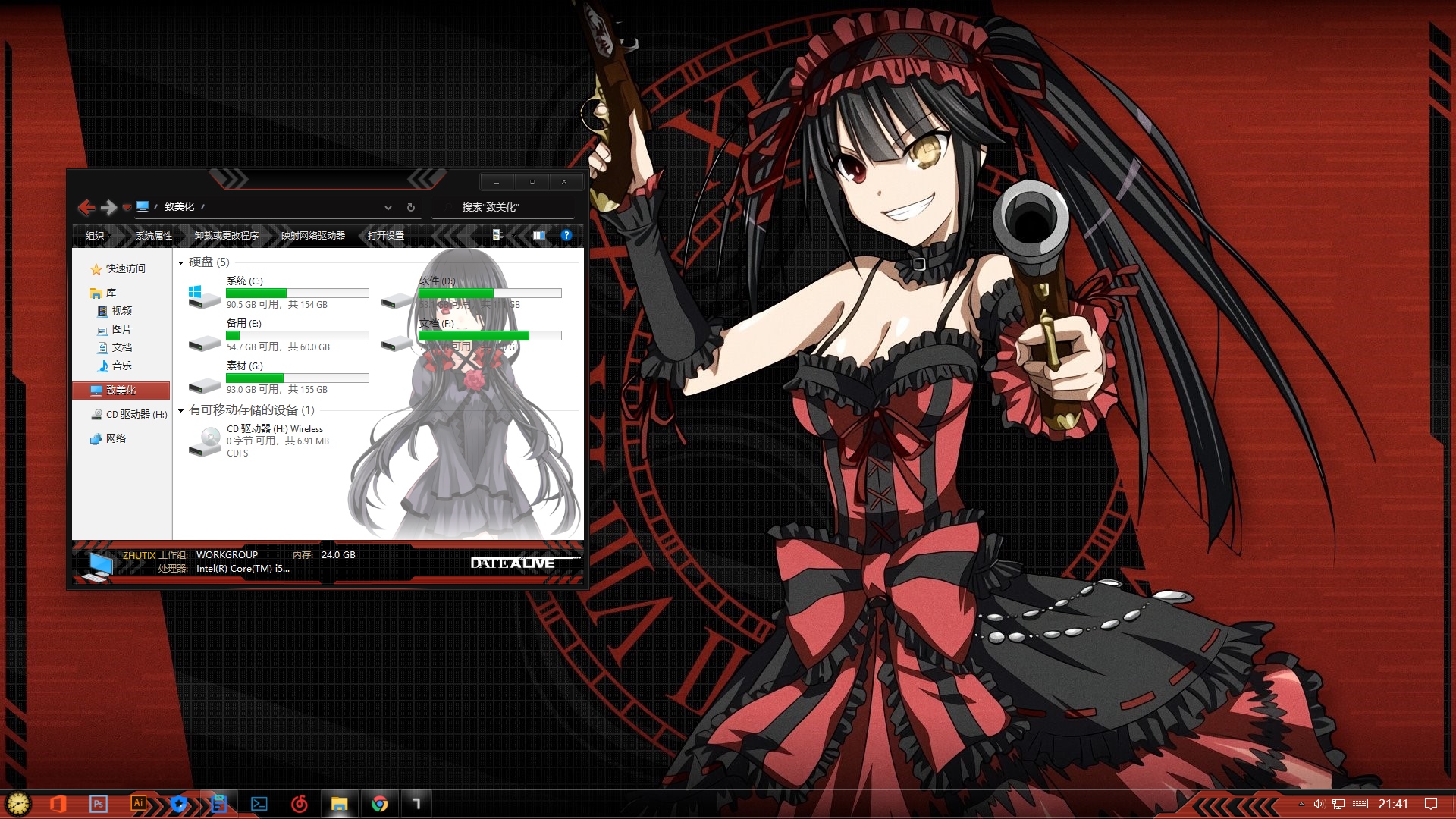Click 系统属性 in the command bar
The height and width of the screenshot is (819, 1456).
click(154, 235)
